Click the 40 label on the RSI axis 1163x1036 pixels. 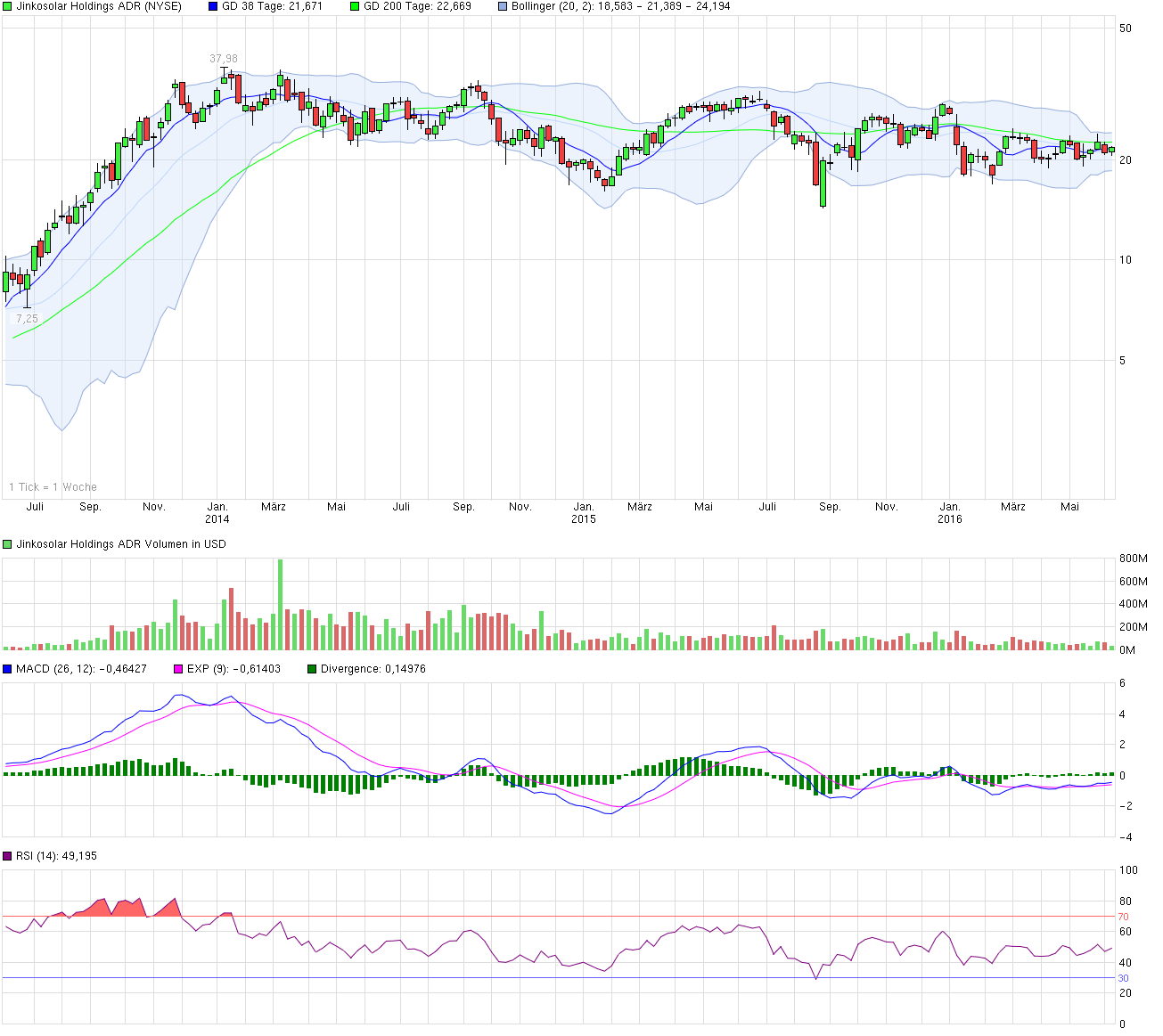(1126, 963)
